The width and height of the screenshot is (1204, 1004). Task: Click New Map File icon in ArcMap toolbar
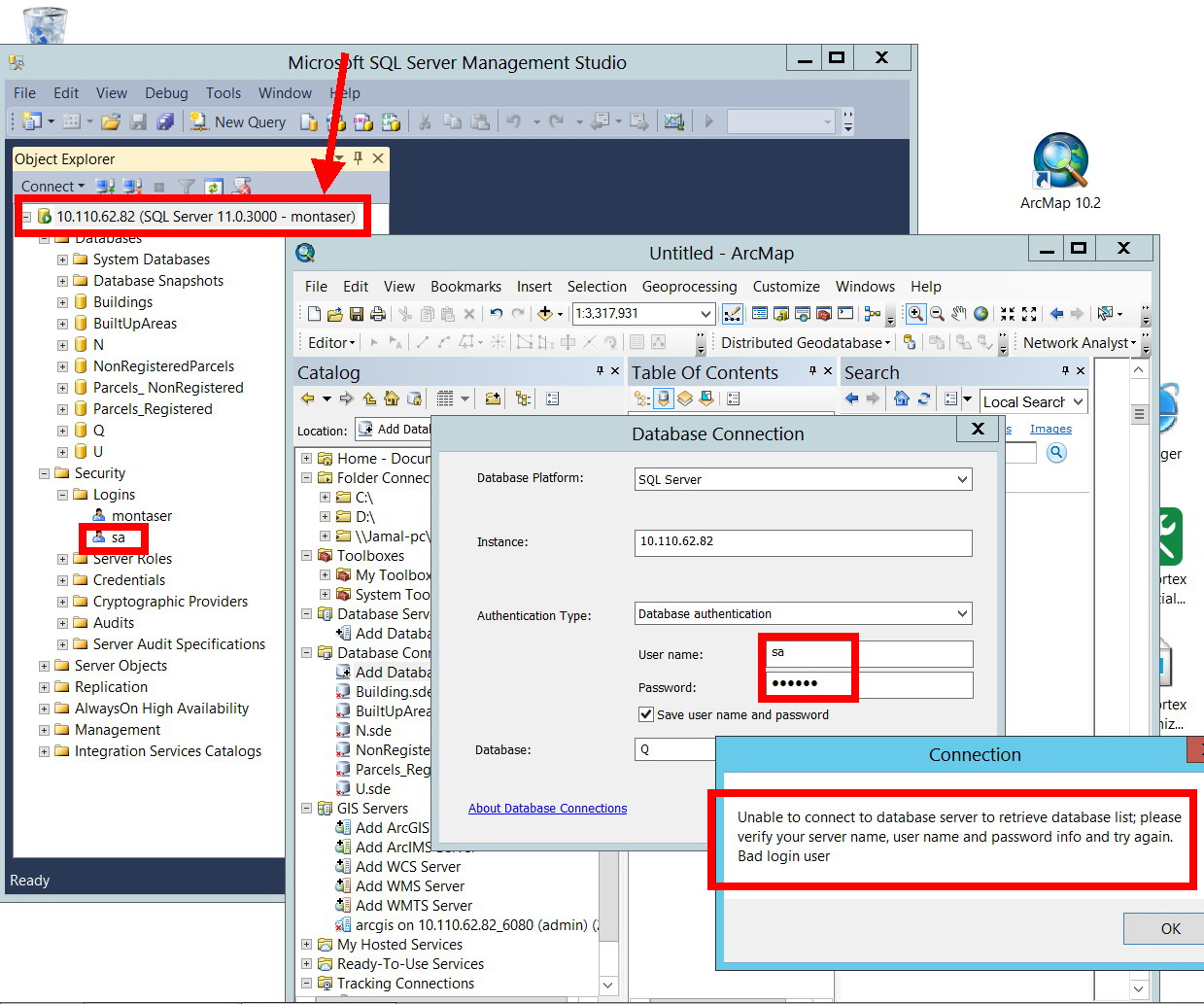pyautogui.click(x=314, y=314)
